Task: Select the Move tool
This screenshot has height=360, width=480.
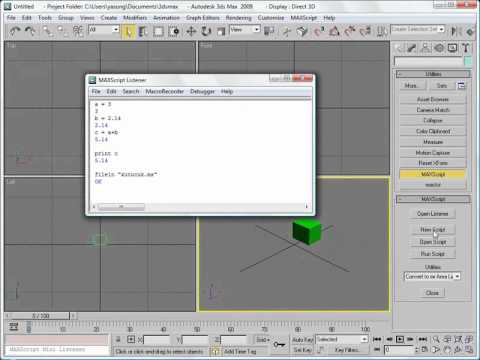Action: (191, 31)
